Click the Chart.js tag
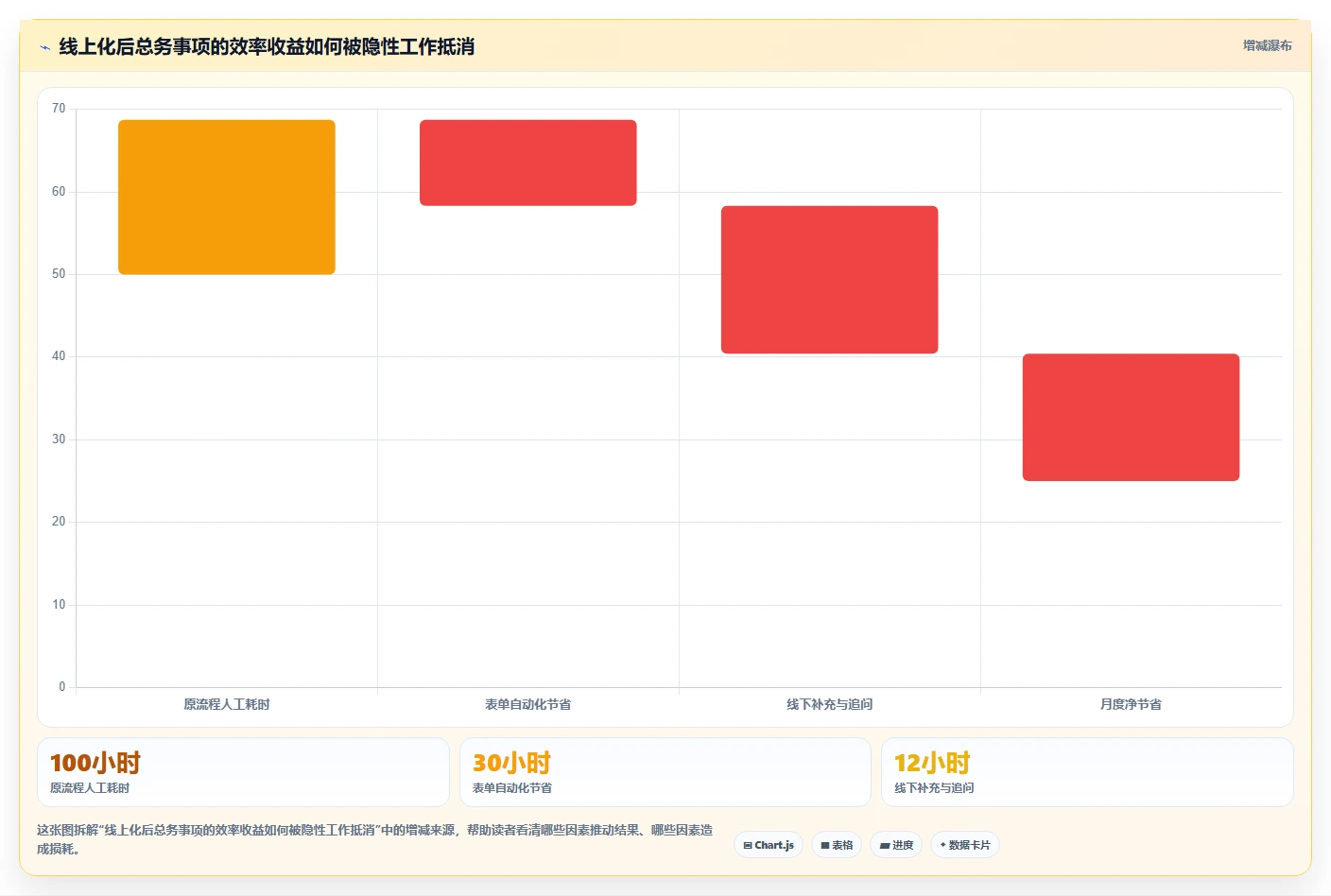The width and height of the screenshot is (1331, 896). point(769,845)
